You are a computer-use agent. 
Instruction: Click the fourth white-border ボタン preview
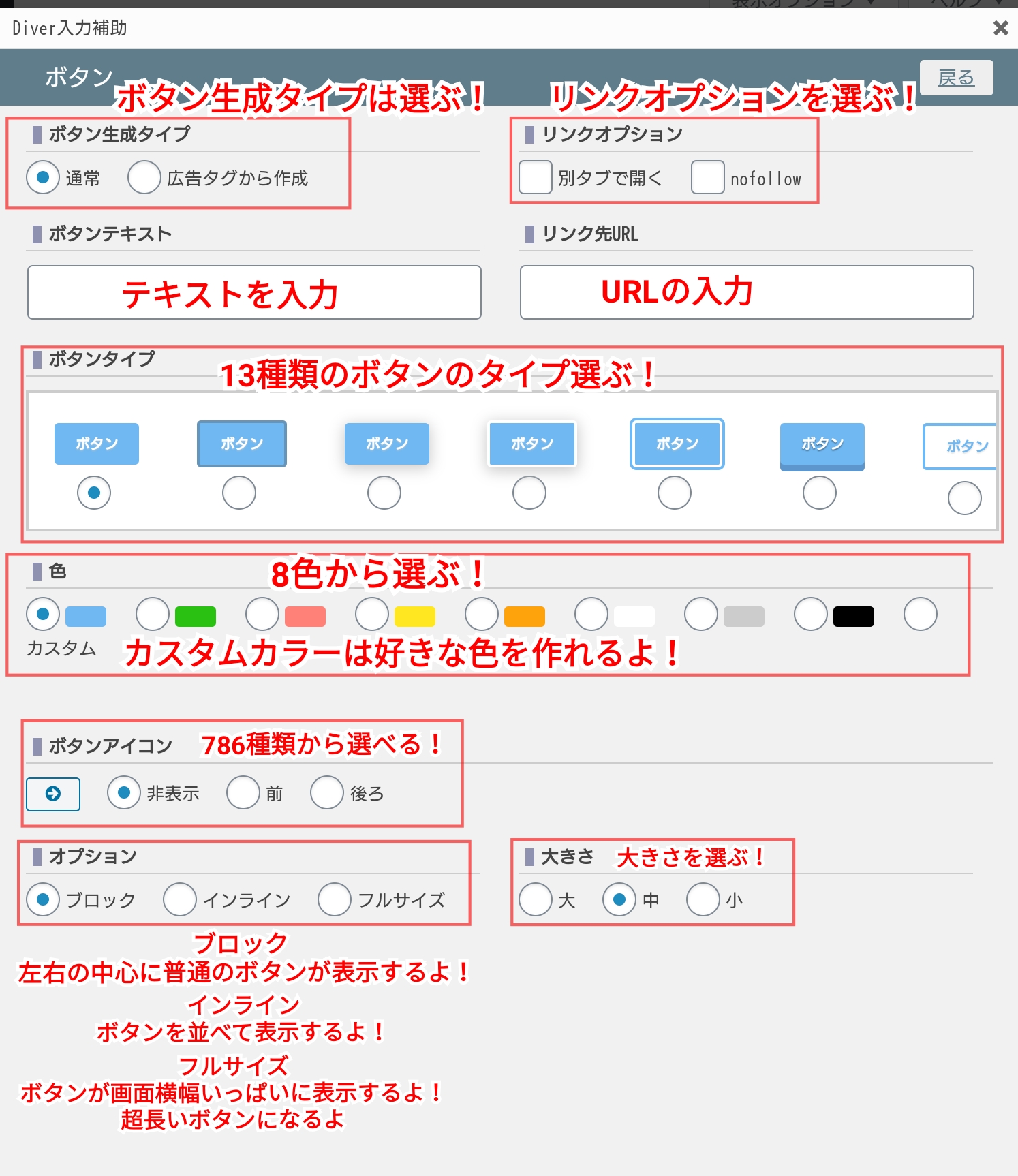click(532, 444)
